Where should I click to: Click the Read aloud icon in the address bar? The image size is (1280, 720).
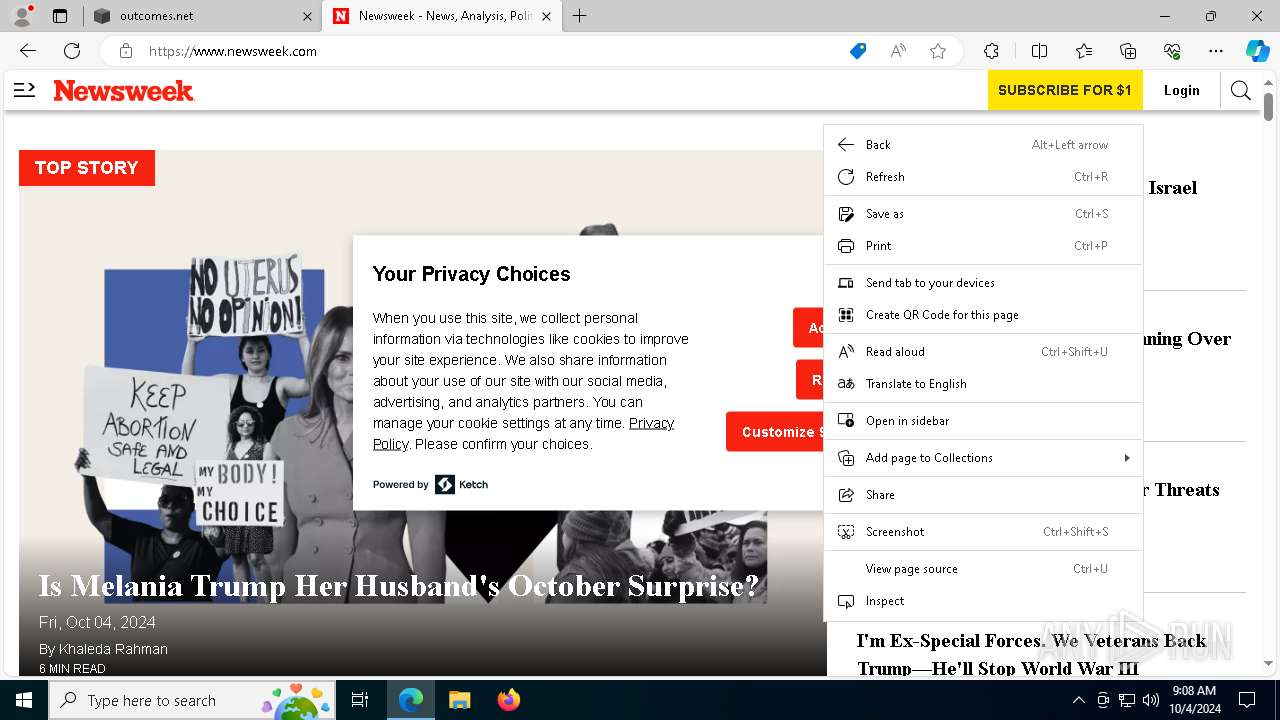point(898,51)
